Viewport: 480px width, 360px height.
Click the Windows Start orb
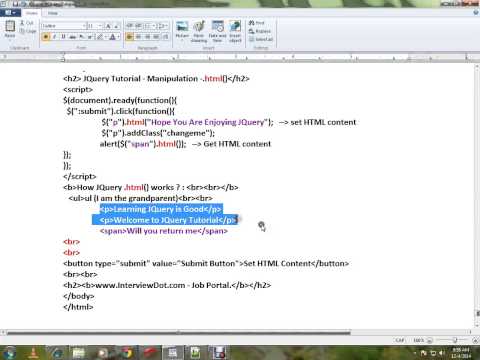coord(9,352)
